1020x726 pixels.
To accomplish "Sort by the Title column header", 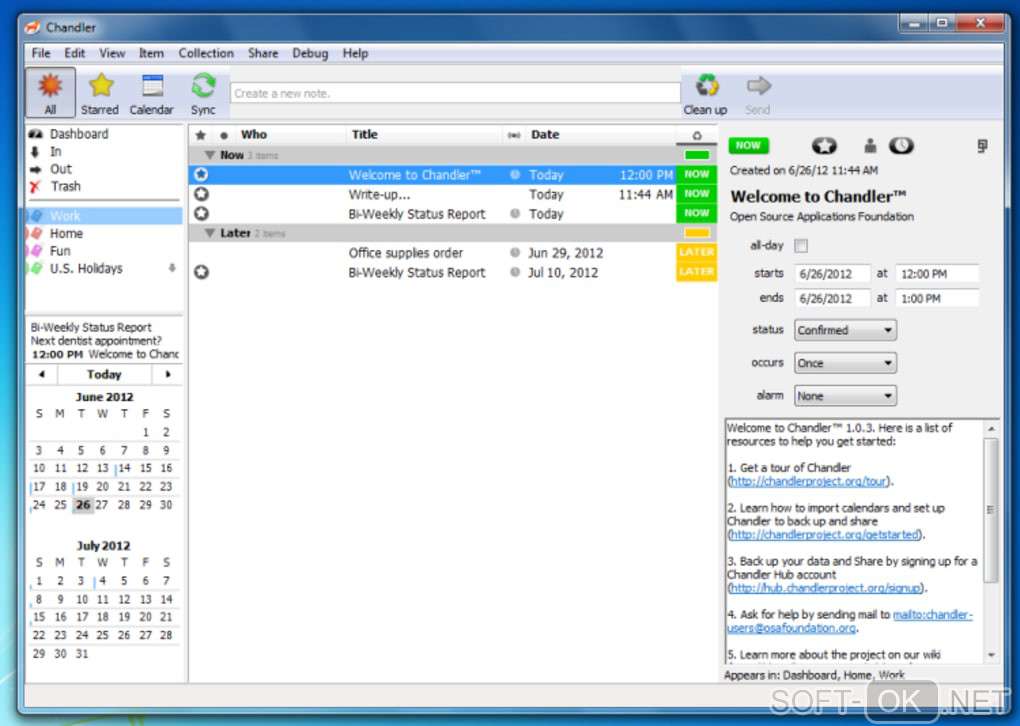I will click(x=425, y=135).
